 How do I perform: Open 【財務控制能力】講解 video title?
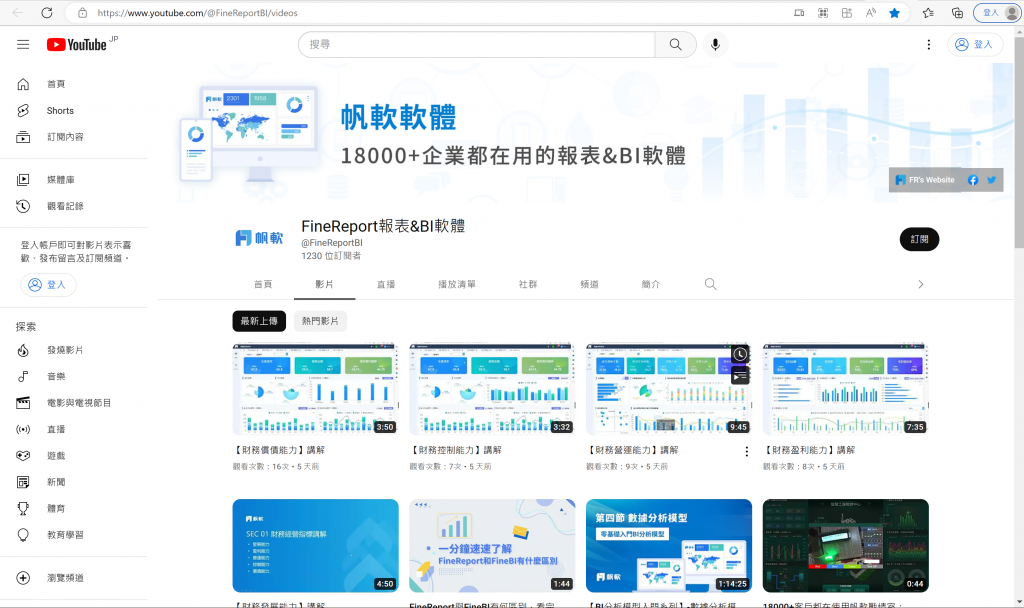[x=455, y=450]
